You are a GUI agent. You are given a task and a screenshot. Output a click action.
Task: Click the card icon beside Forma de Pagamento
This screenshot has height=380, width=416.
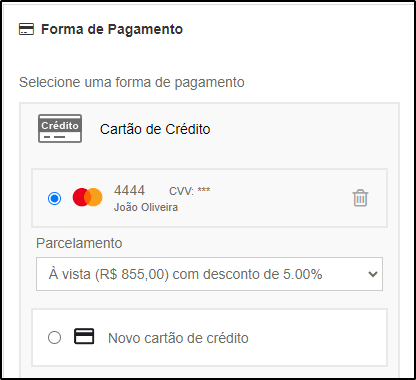pyautogui.click(x=26, y=29)
